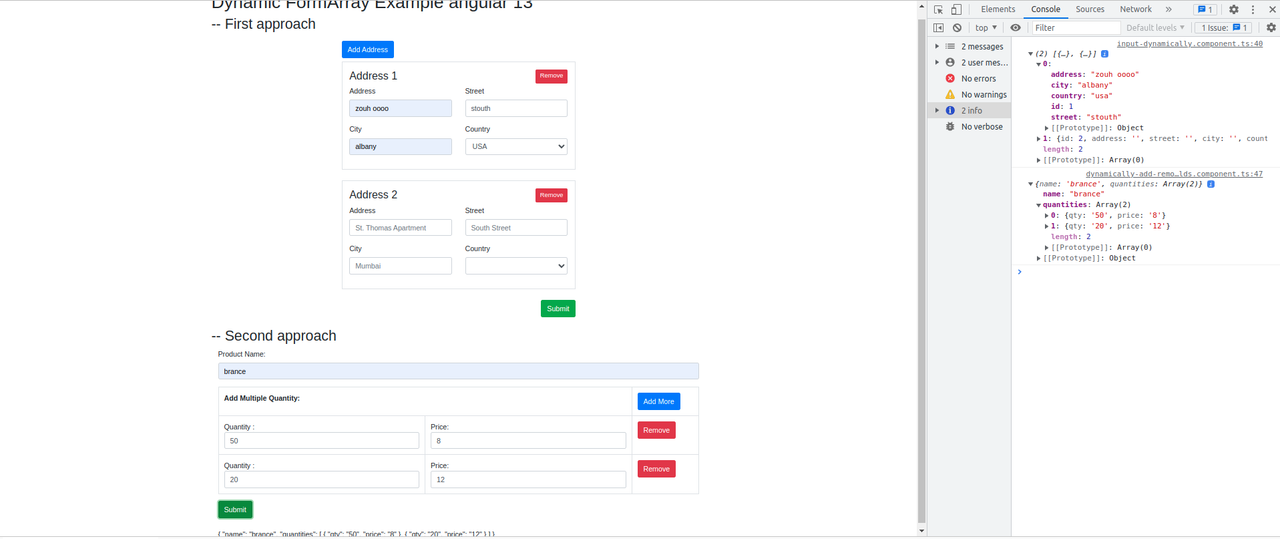This screenshot has height=539, width=1280.
Task: Switch to the Elements tab
Action: pyautogui.click(x=998, y=9)
